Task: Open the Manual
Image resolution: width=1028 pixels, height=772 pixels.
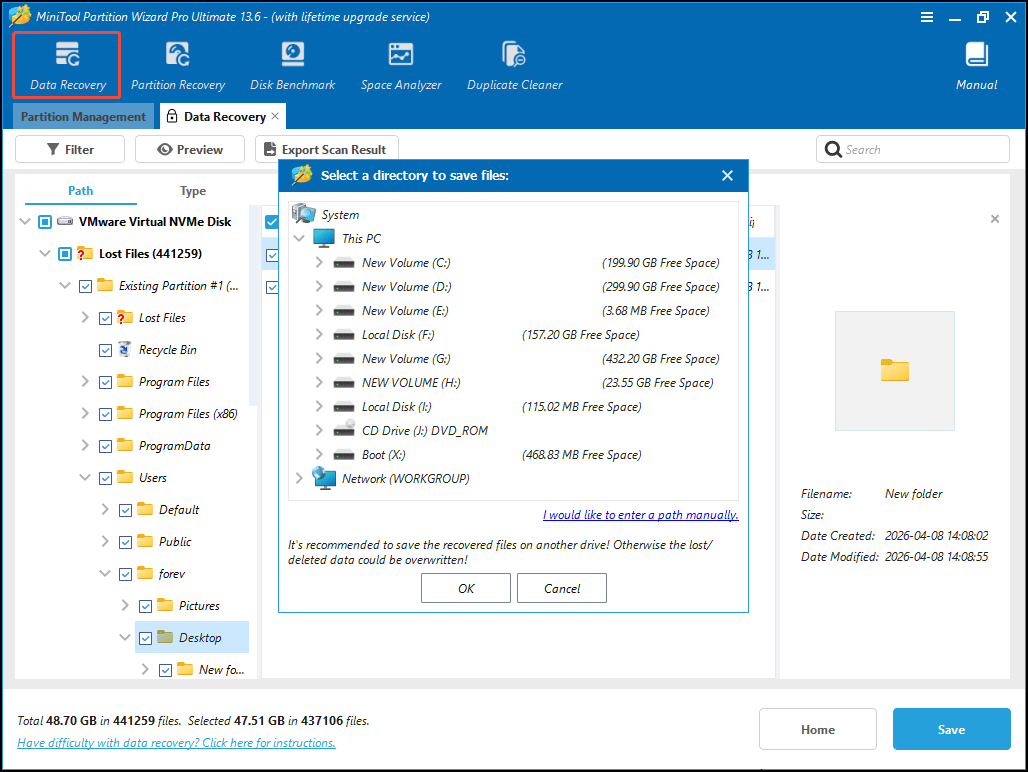Action: click(975, 62)
